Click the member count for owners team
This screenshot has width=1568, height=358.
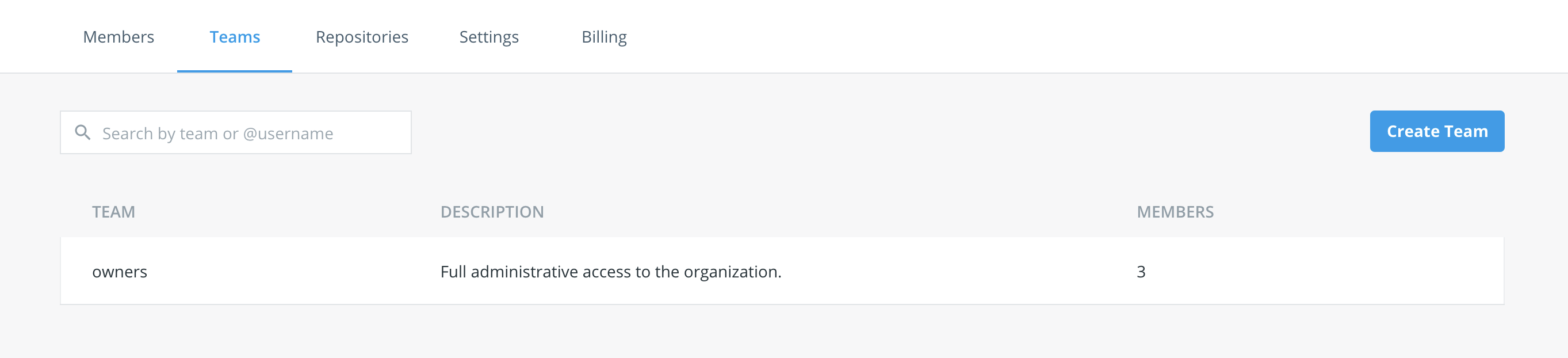click(1142, 272)
